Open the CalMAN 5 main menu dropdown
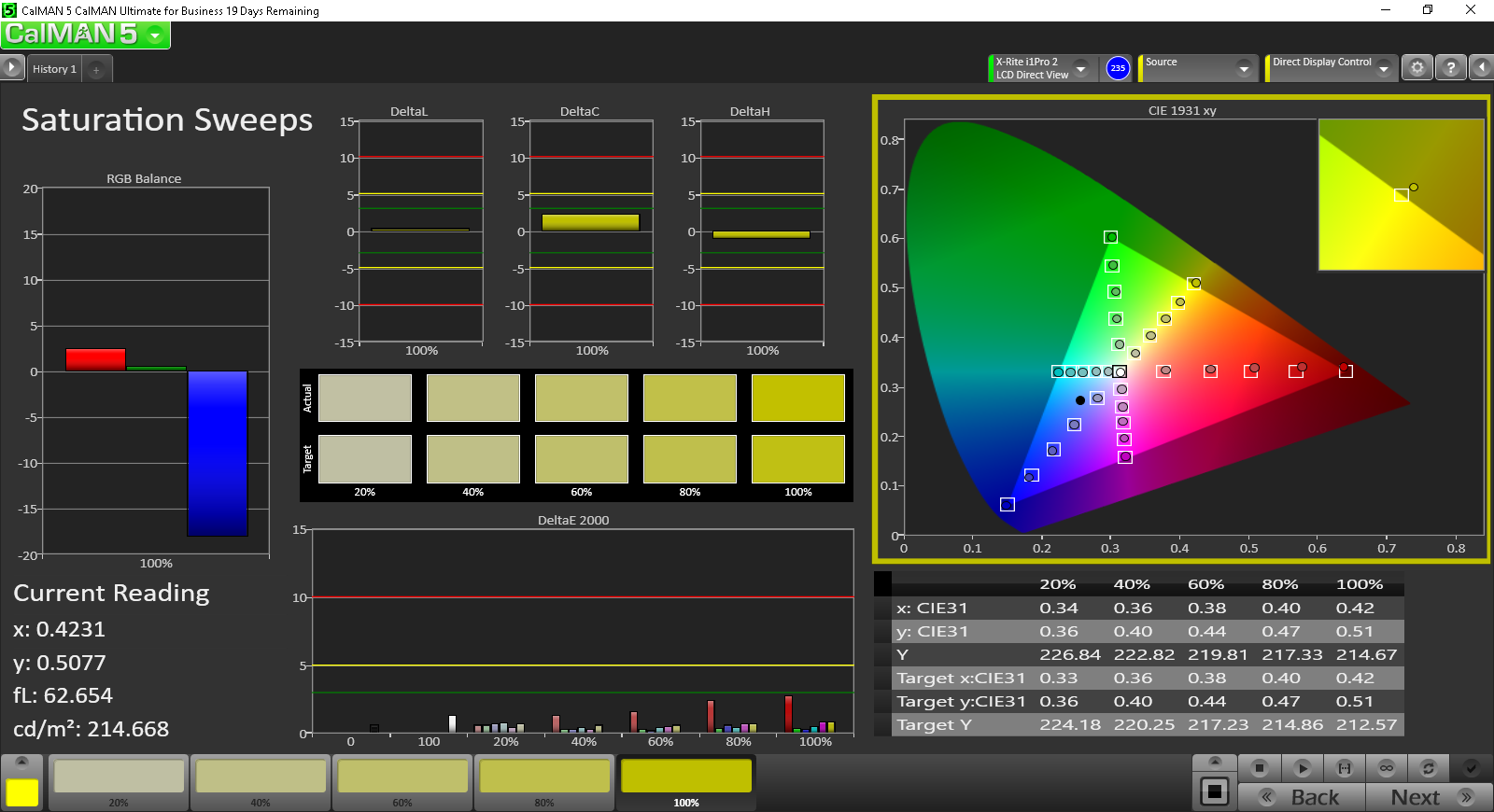The height and width of the screenshot is (812, 1494). 155,35
